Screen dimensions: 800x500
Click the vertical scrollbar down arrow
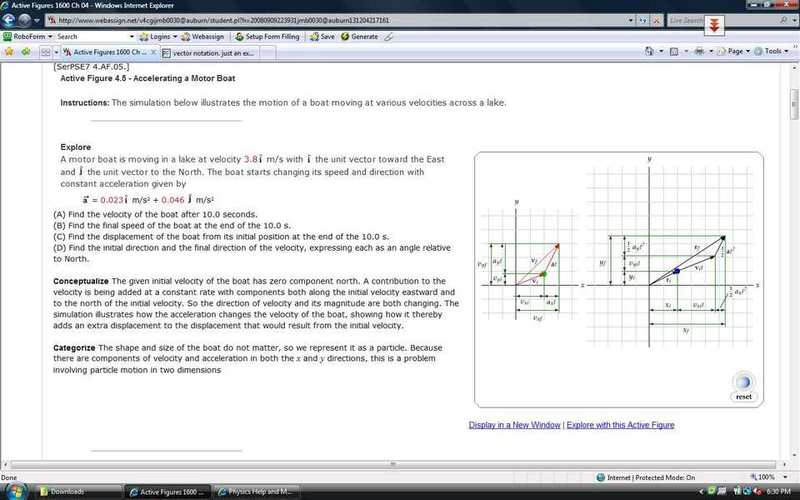tap(794, 456)
